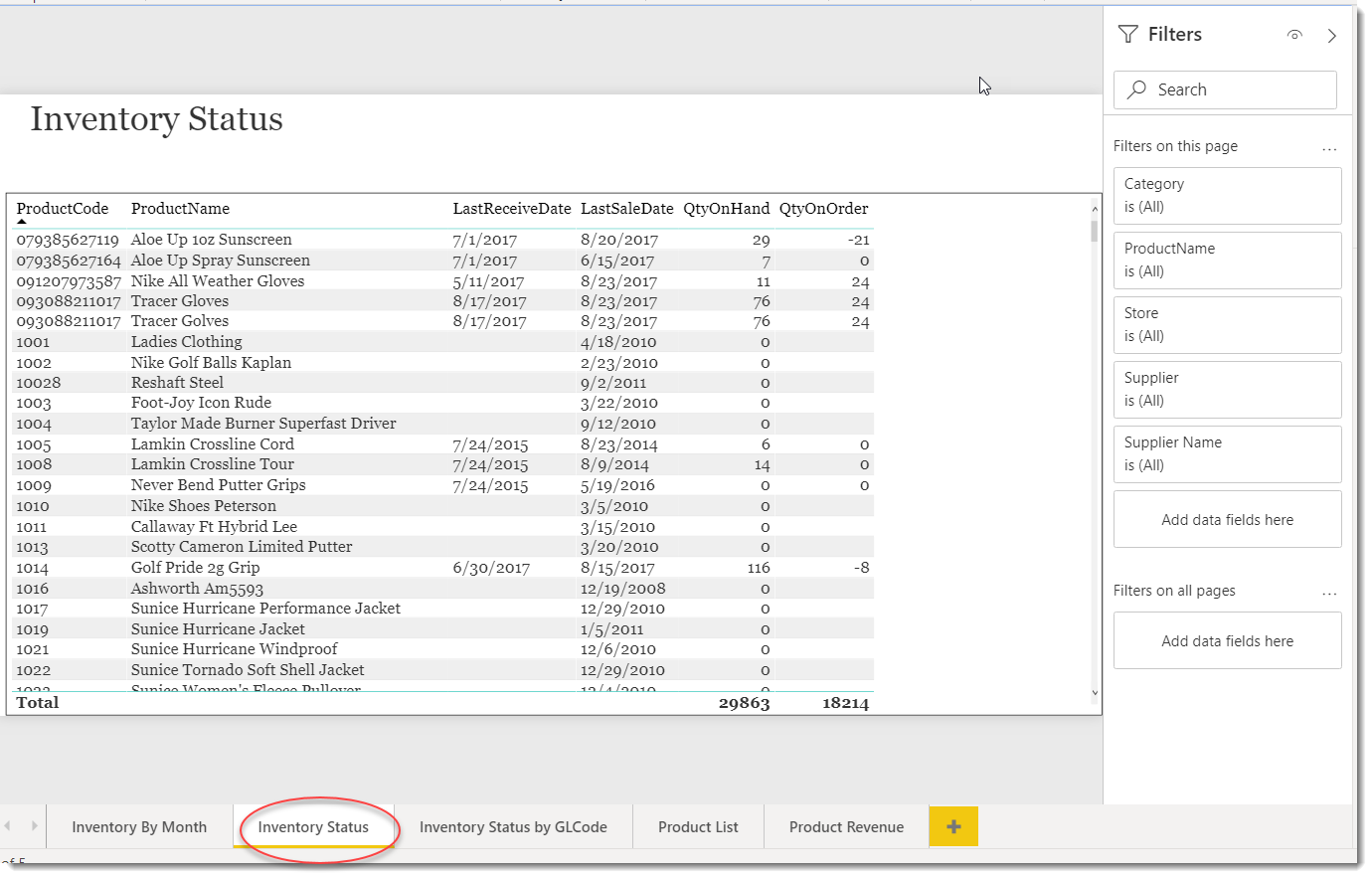Click the Filters funnel icon
The height and width of the screenshot is (878, 1372).
coord(1127,35)
